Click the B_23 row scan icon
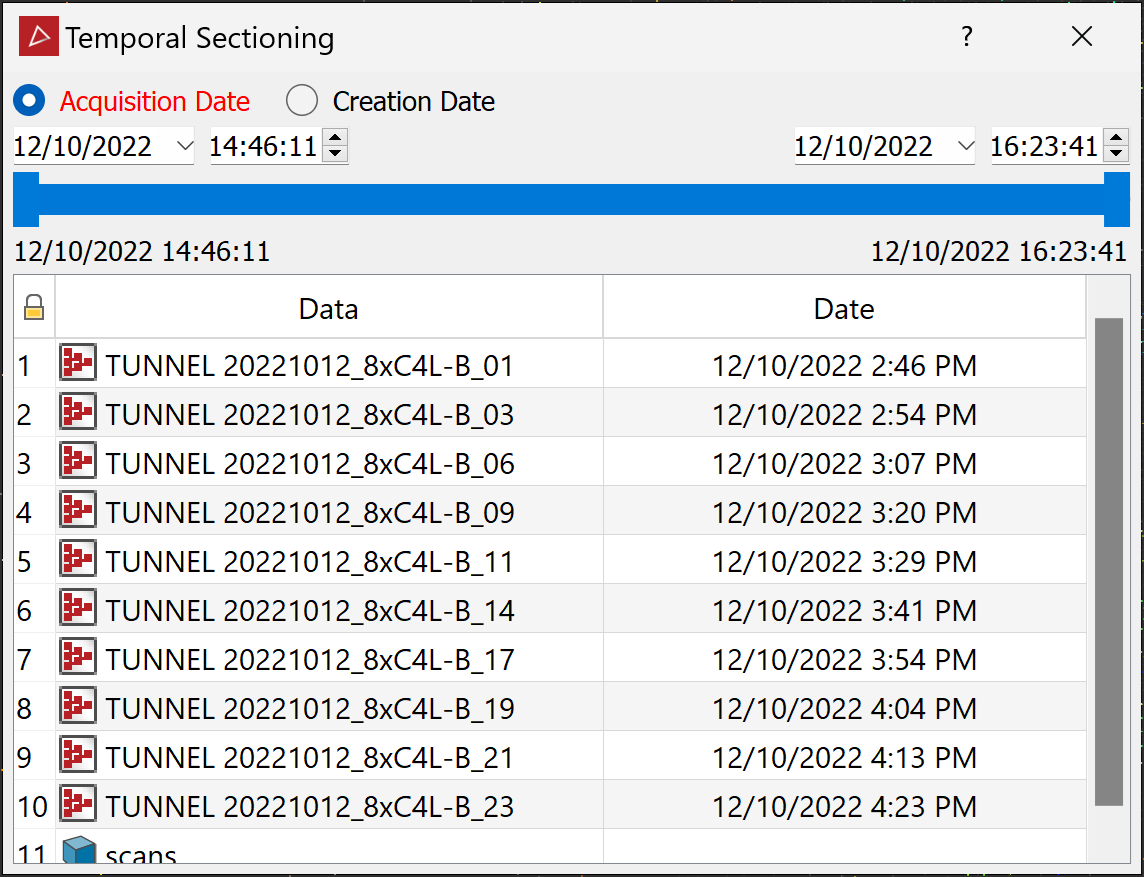1144x877 pixels. click(77, 805)
